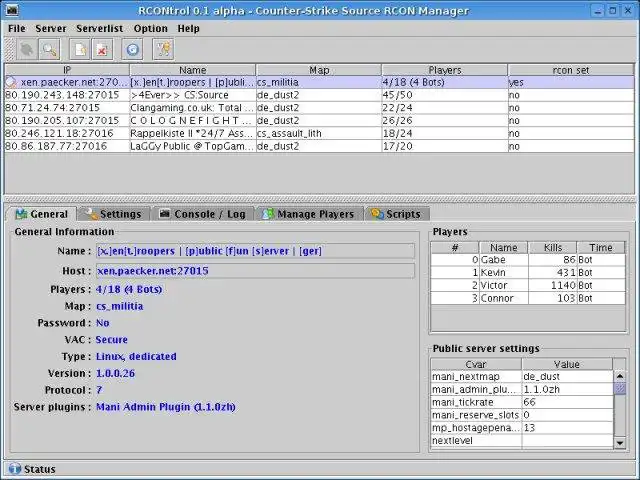Click scroll down arrow in Public server settings

[620, 441]
